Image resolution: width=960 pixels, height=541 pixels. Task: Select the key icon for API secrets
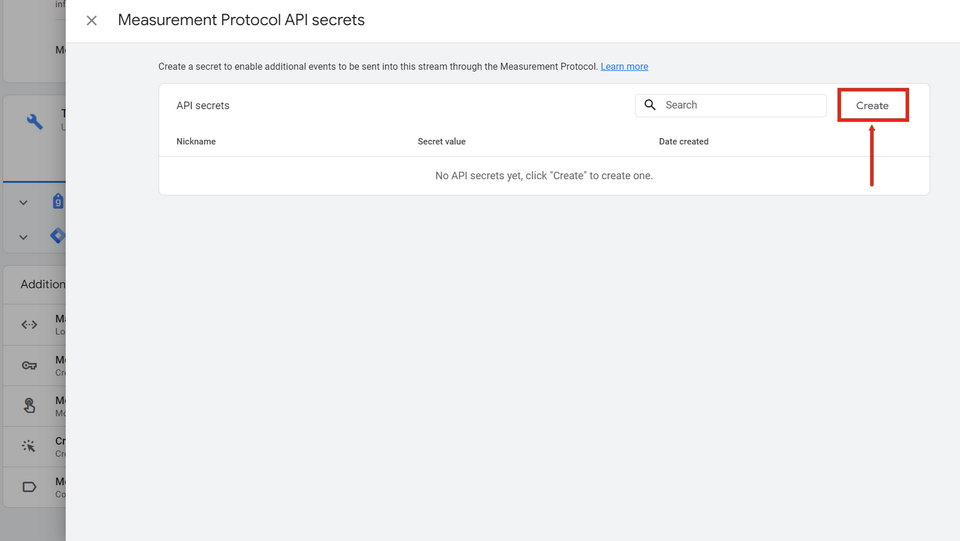pos(30,365)
